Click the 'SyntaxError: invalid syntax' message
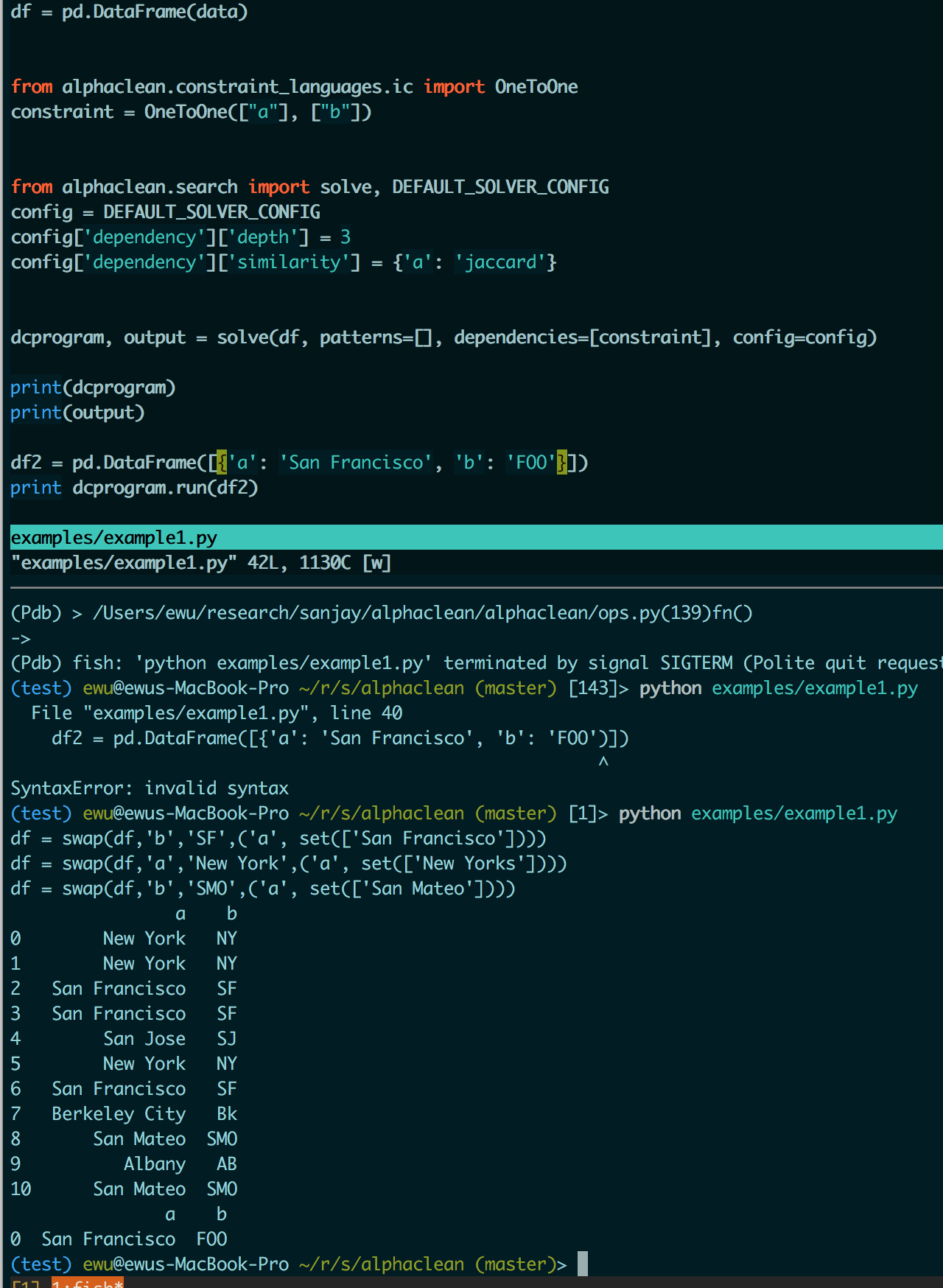Screen dimensions: 943x1288 click(150, 788)
